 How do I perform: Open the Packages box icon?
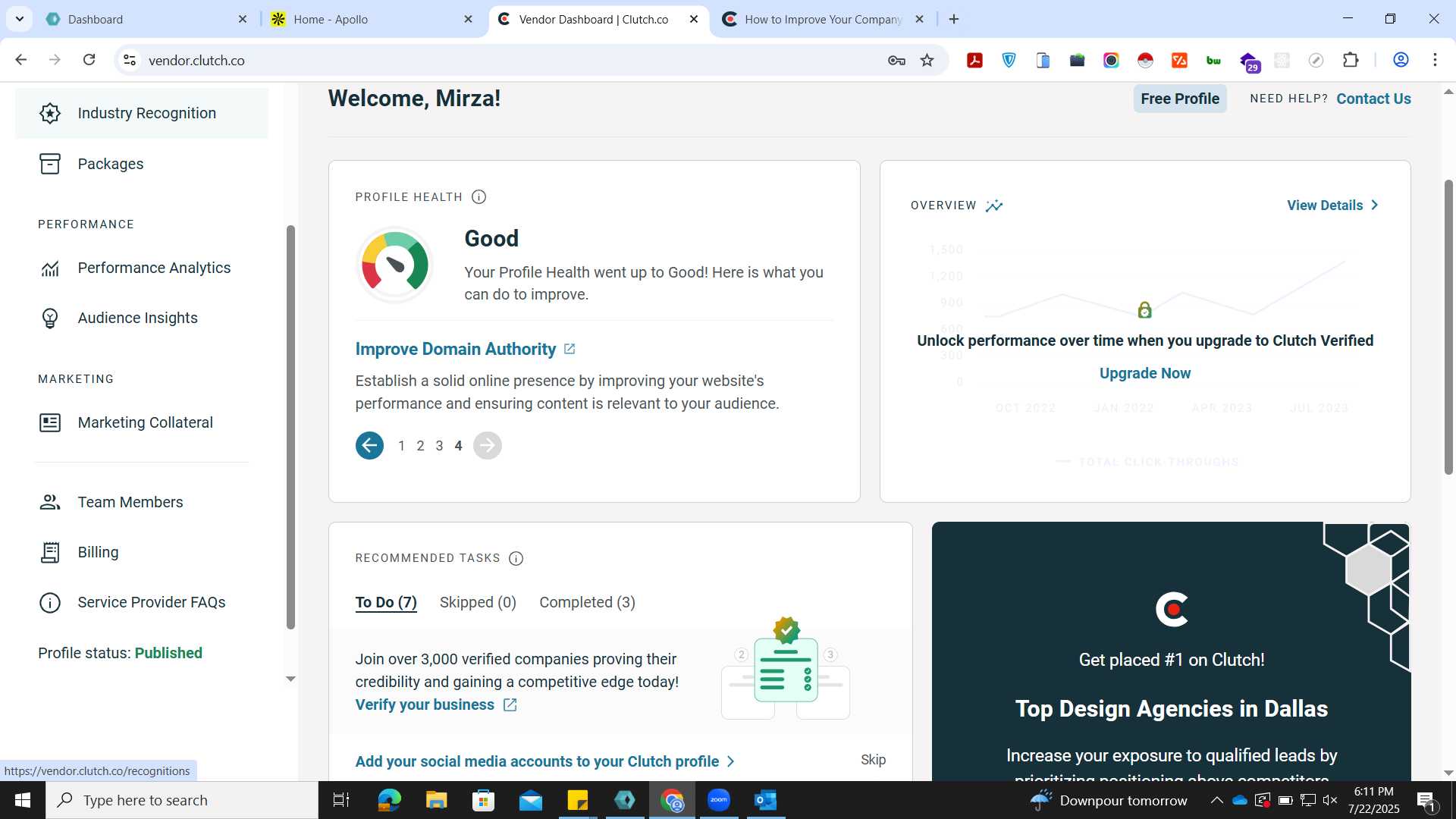[x=50, y=164]
